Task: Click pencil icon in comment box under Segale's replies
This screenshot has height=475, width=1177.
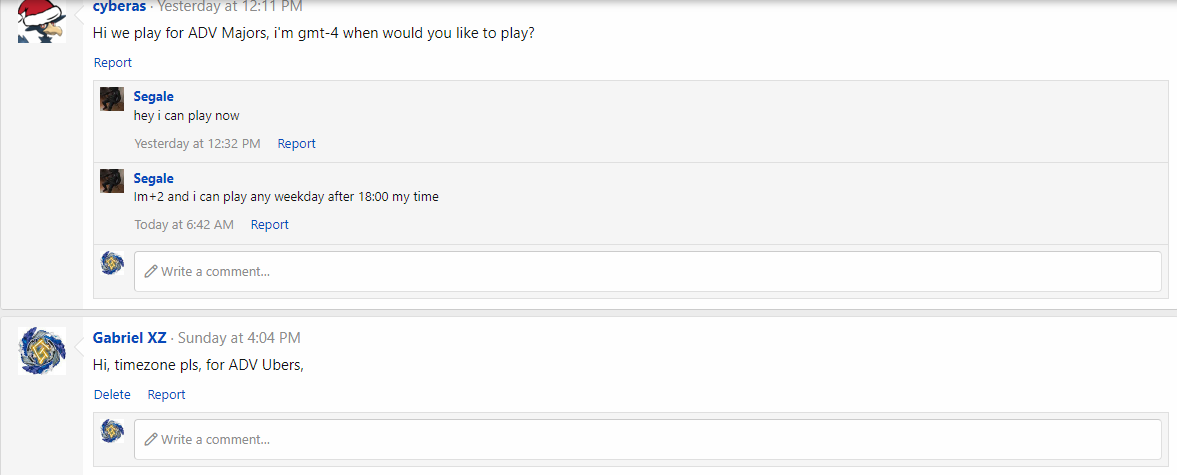Action: coord(151,271)
